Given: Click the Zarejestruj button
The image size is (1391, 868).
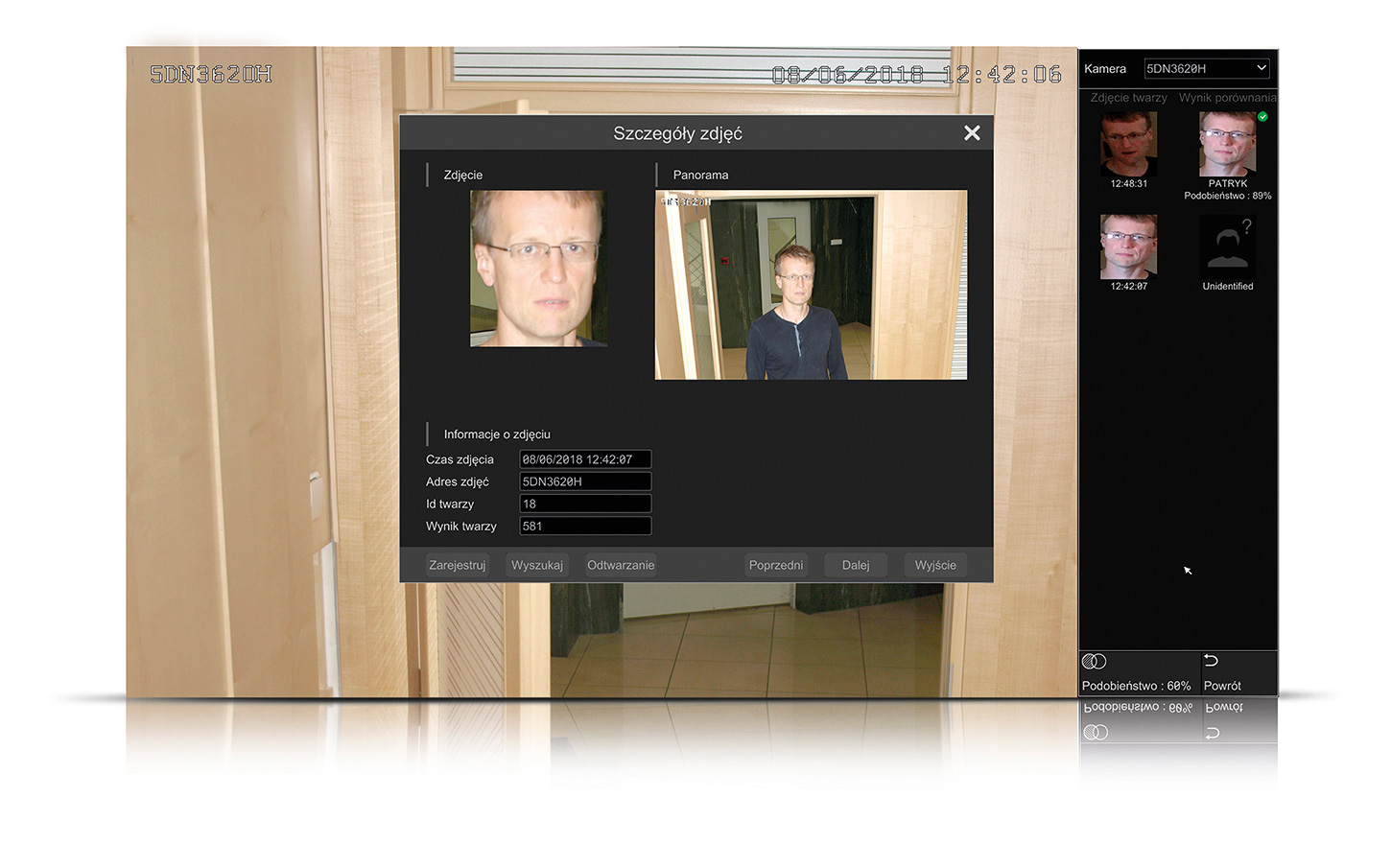Looking at the screenshot, I should click(458, 565).
